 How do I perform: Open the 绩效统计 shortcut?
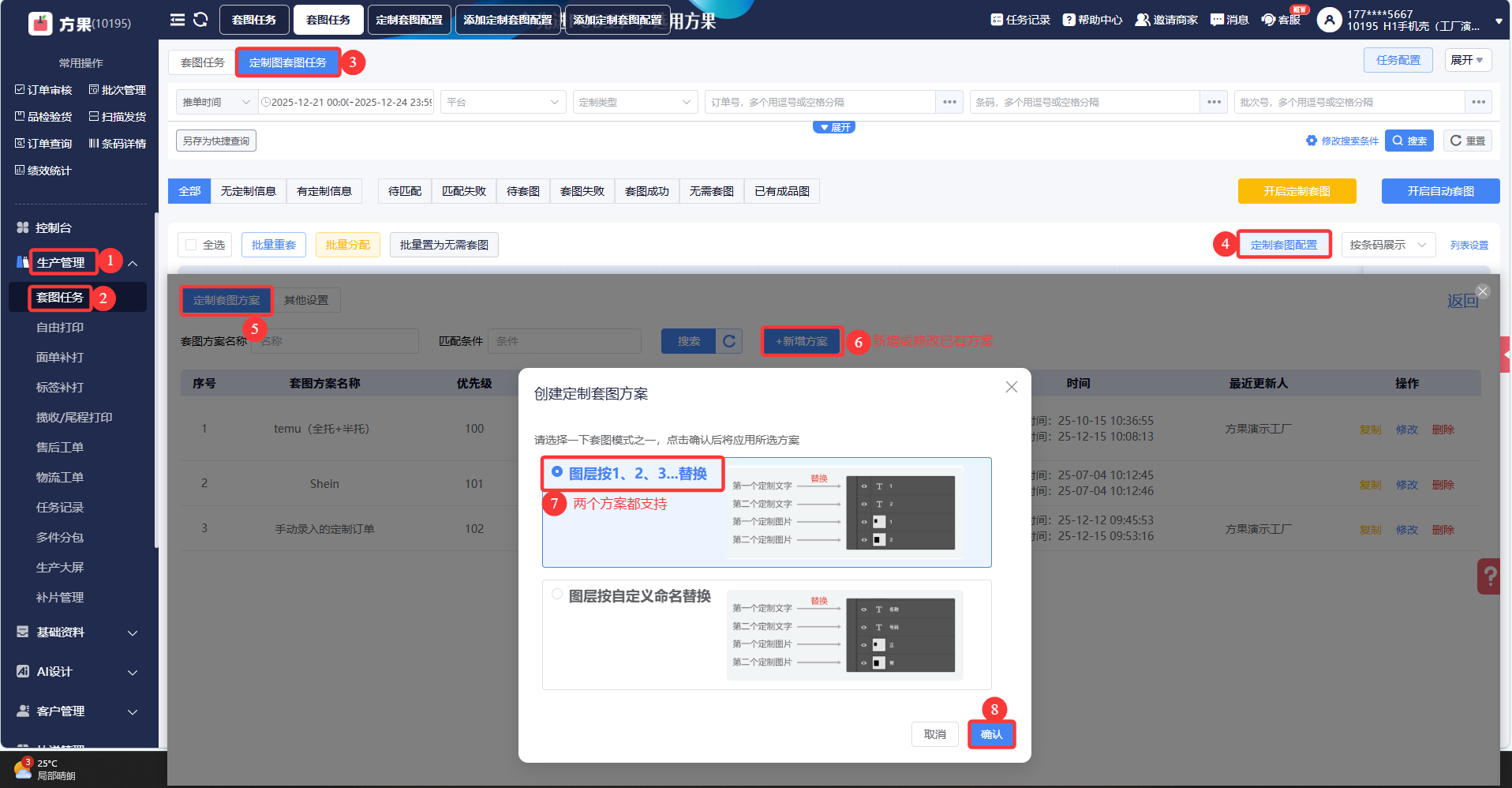(43, 171)
